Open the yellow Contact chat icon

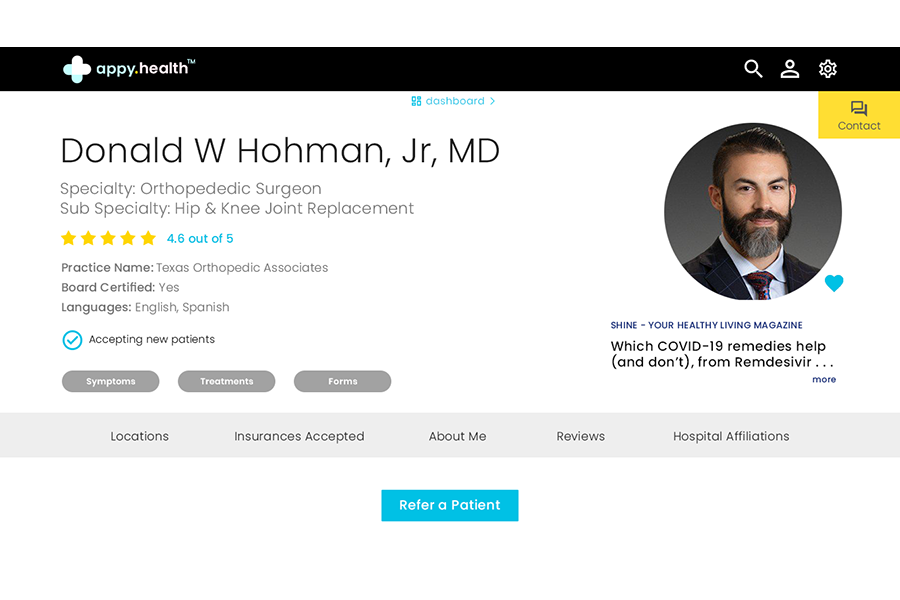pos(859,108)
